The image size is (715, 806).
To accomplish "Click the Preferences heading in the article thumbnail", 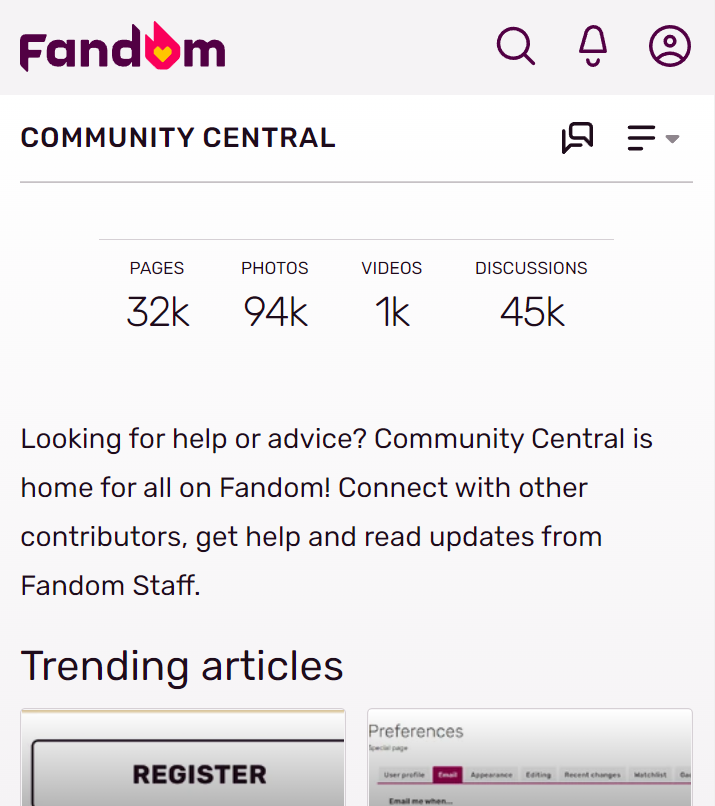I will 416,731.
